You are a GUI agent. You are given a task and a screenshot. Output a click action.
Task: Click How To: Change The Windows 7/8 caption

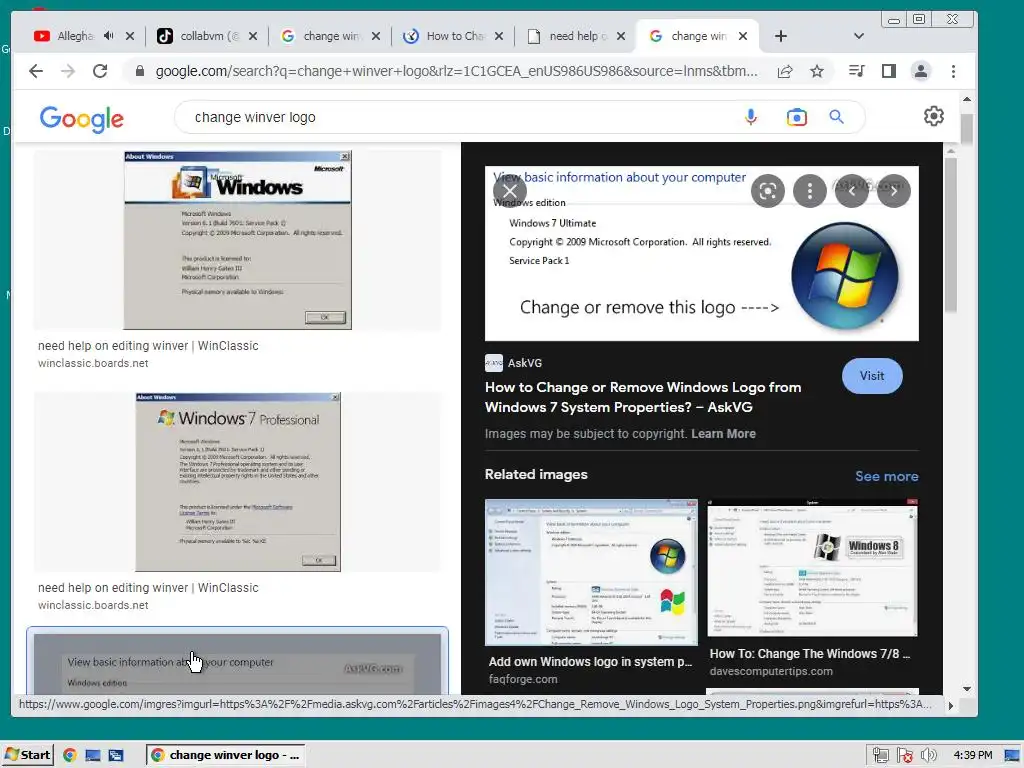pos(810,654)
